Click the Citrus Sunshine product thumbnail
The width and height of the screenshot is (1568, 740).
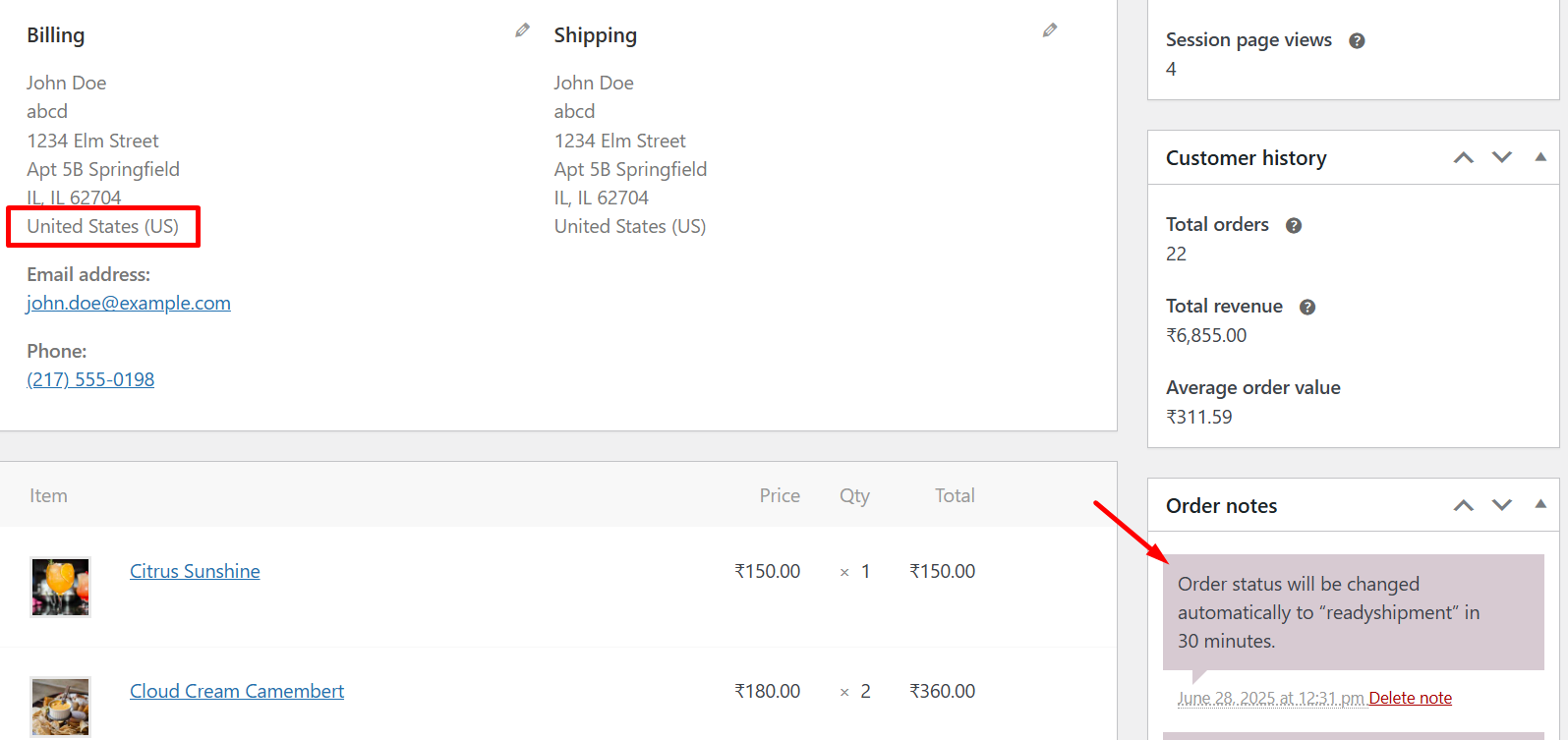[x=60, y=587]
